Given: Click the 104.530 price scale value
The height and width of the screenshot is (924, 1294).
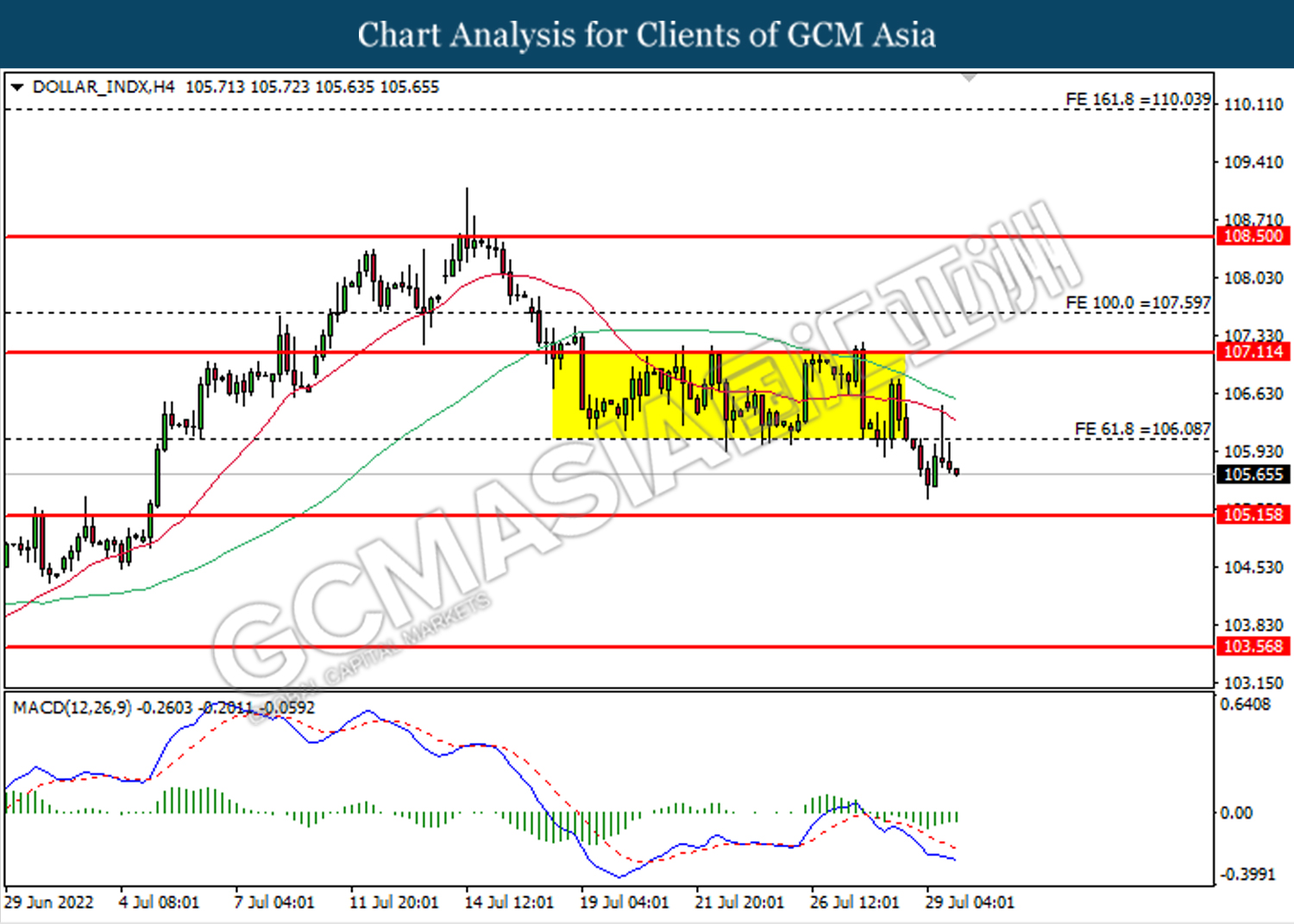Looking at the screenshot, I should click(x=1253, y=567).
